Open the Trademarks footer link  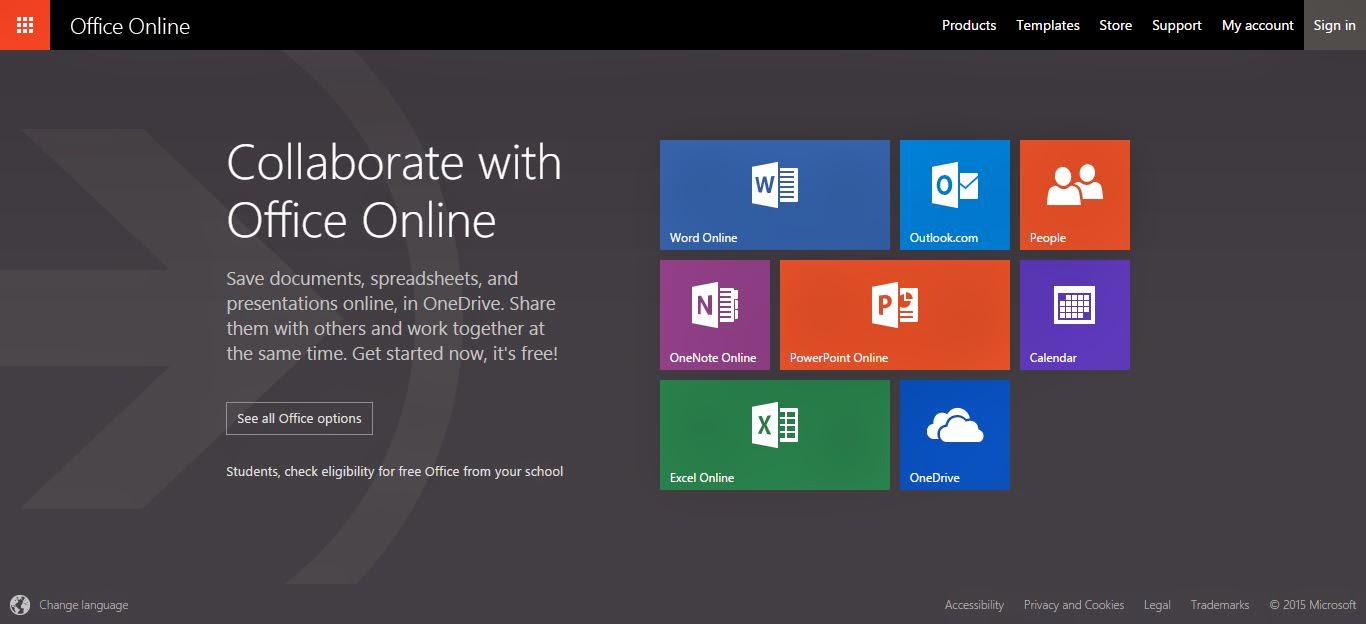tap(1220, 605)
